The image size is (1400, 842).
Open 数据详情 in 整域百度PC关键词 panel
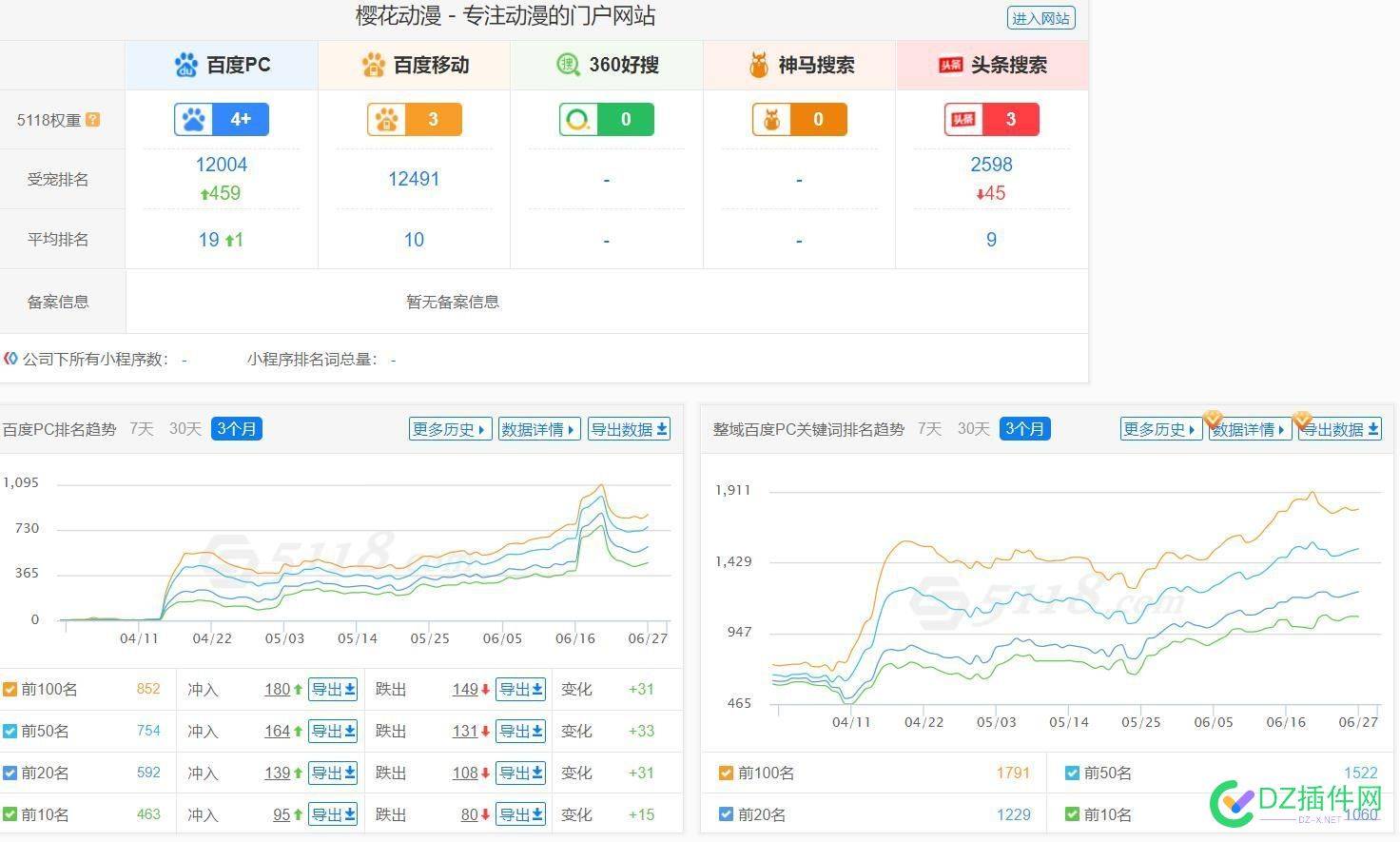(x=1250, y=429)
